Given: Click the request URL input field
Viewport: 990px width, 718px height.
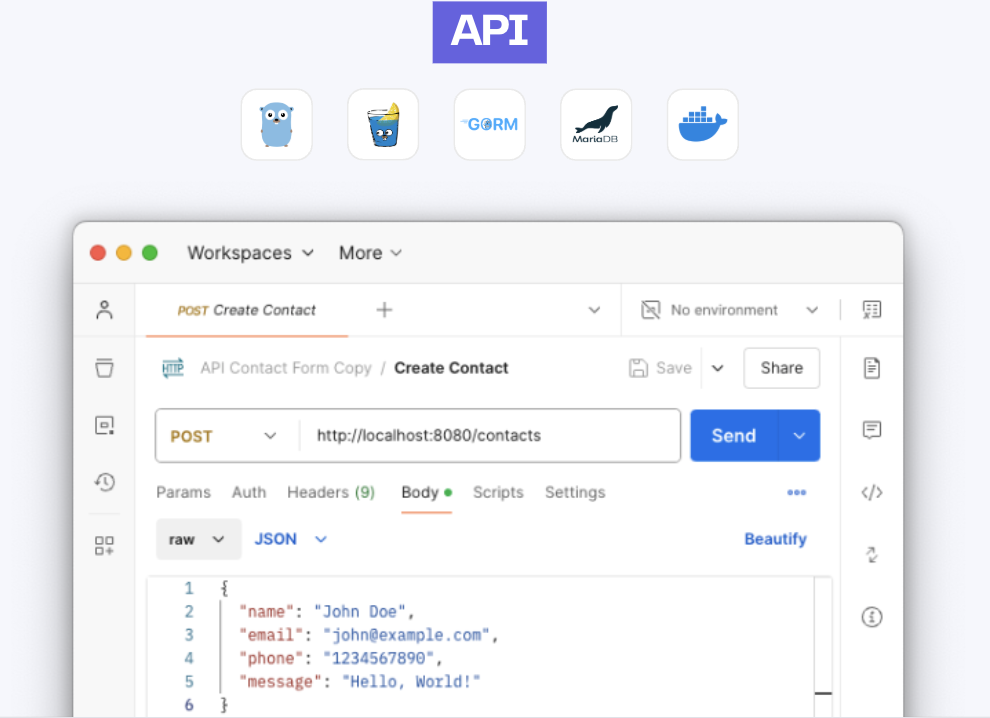Looking at the screenshot, I should coord(490,436).
